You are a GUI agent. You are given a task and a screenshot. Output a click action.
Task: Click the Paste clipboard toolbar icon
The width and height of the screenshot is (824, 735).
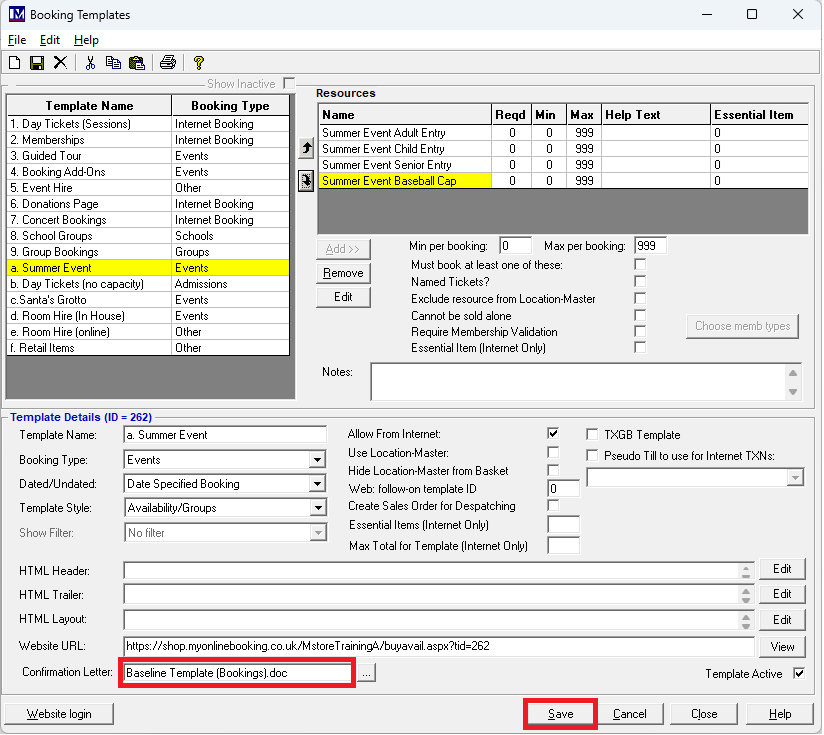tap(136, 62)
